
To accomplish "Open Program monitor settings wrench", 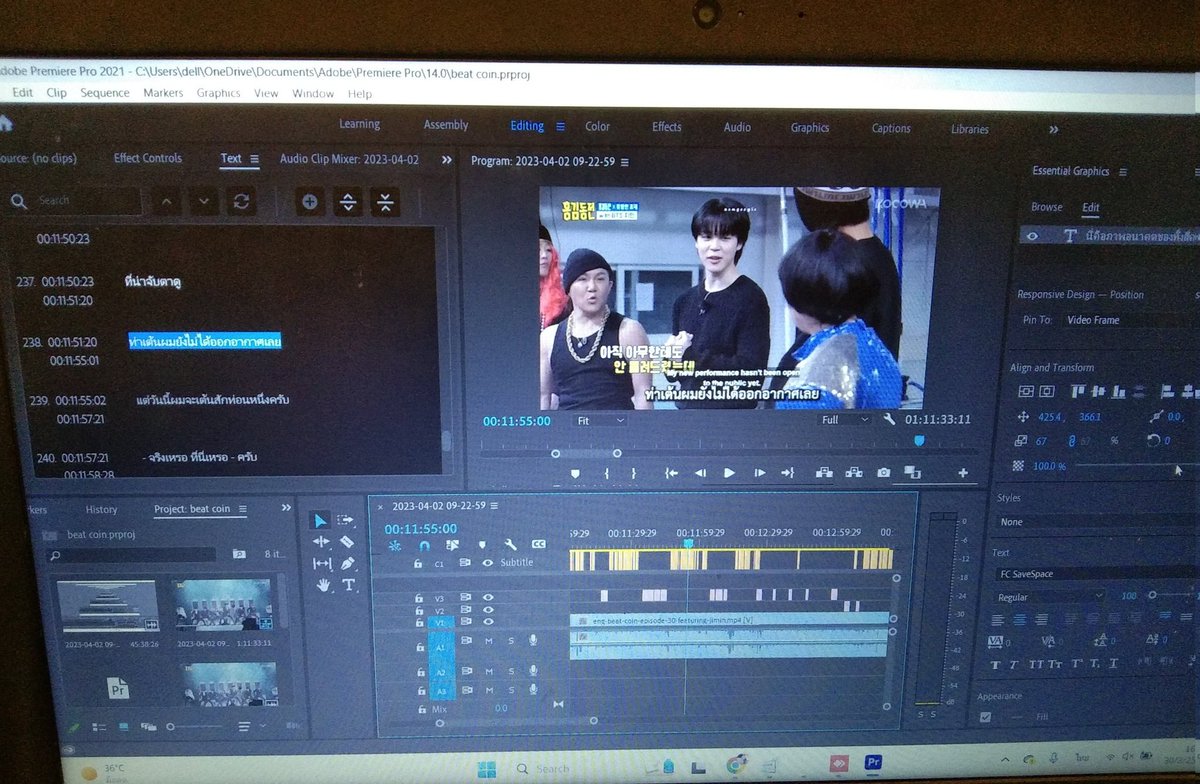I will click(889, 419).
